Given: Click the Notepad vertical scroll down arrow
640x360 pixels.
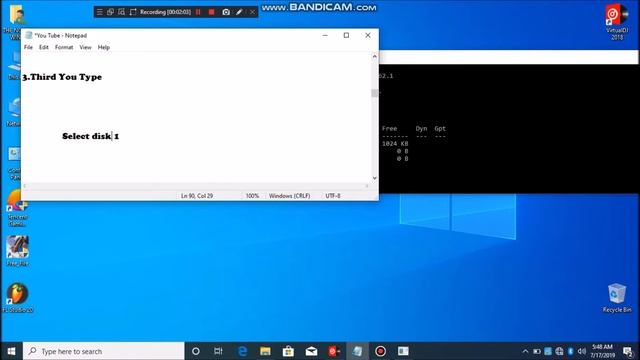Looking at the screenshot, I should [x=374, y=178].
